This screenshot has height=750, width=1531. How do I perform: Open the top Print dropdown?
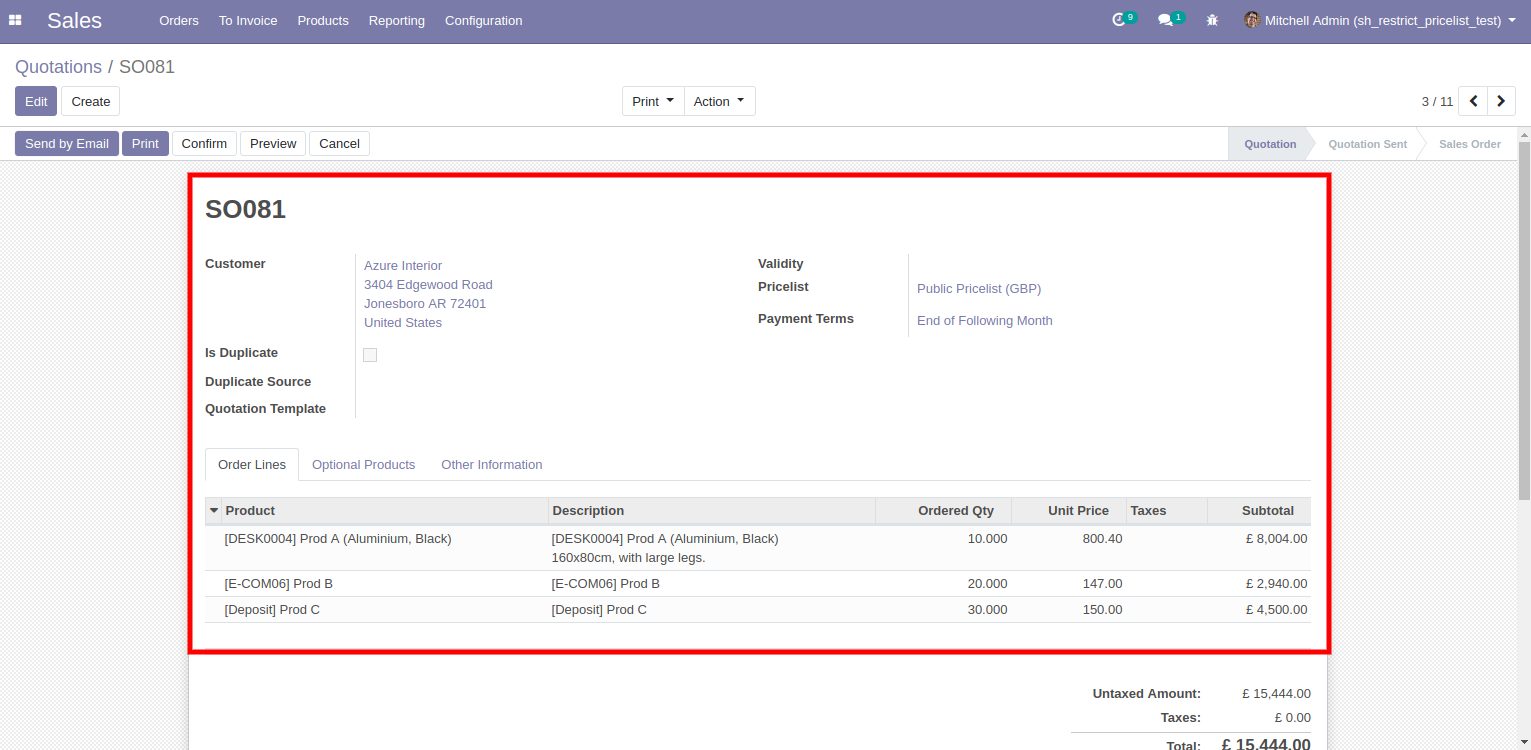tap(653, 101)
